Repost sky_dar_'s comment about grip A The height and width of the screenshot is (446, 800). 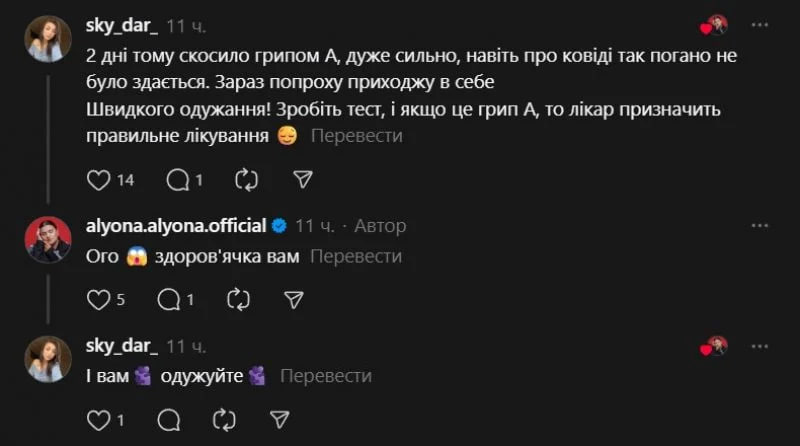coord(246,180)
